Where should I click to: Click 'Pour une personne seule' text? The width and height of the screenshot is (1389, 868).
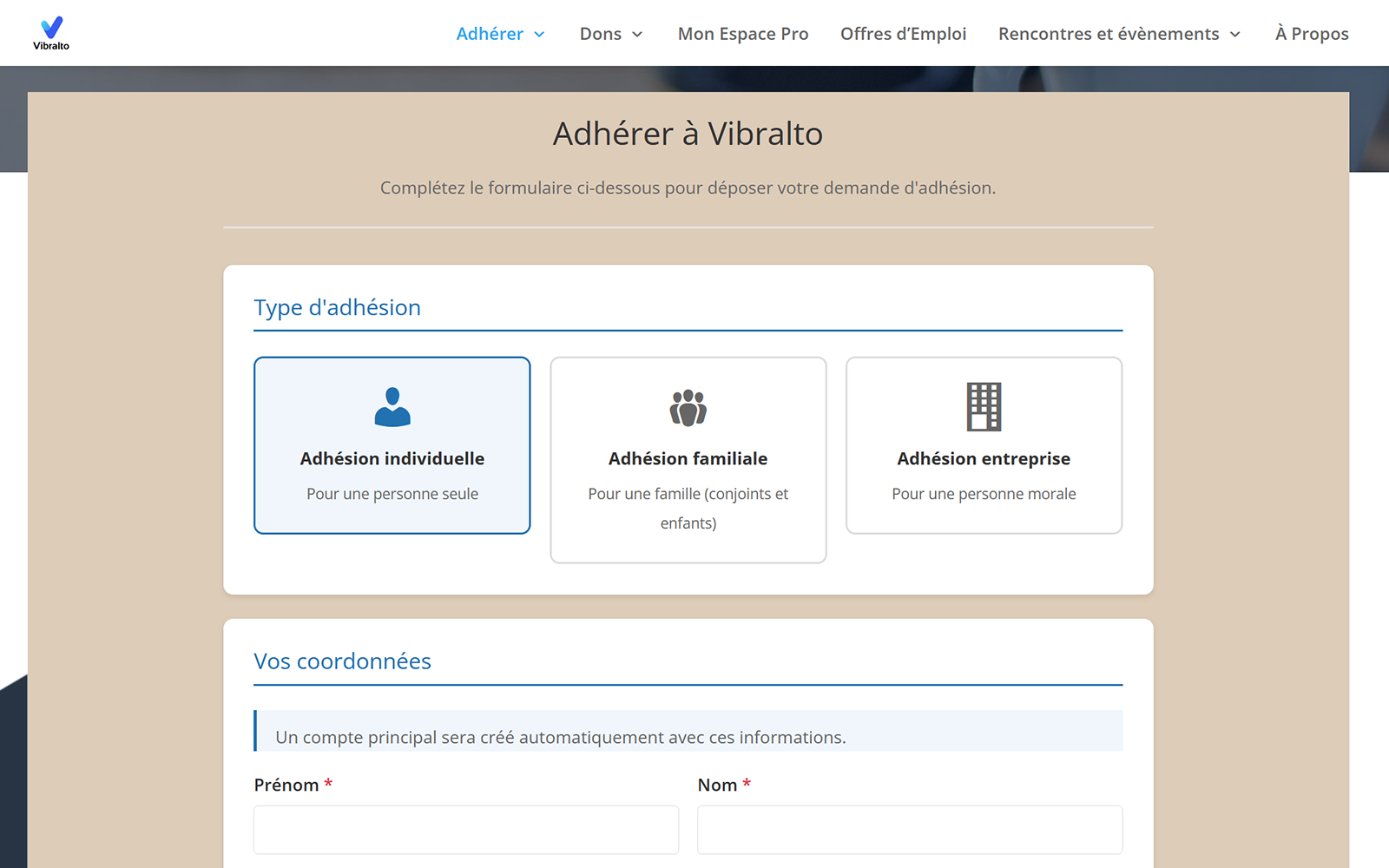[392, 494]
